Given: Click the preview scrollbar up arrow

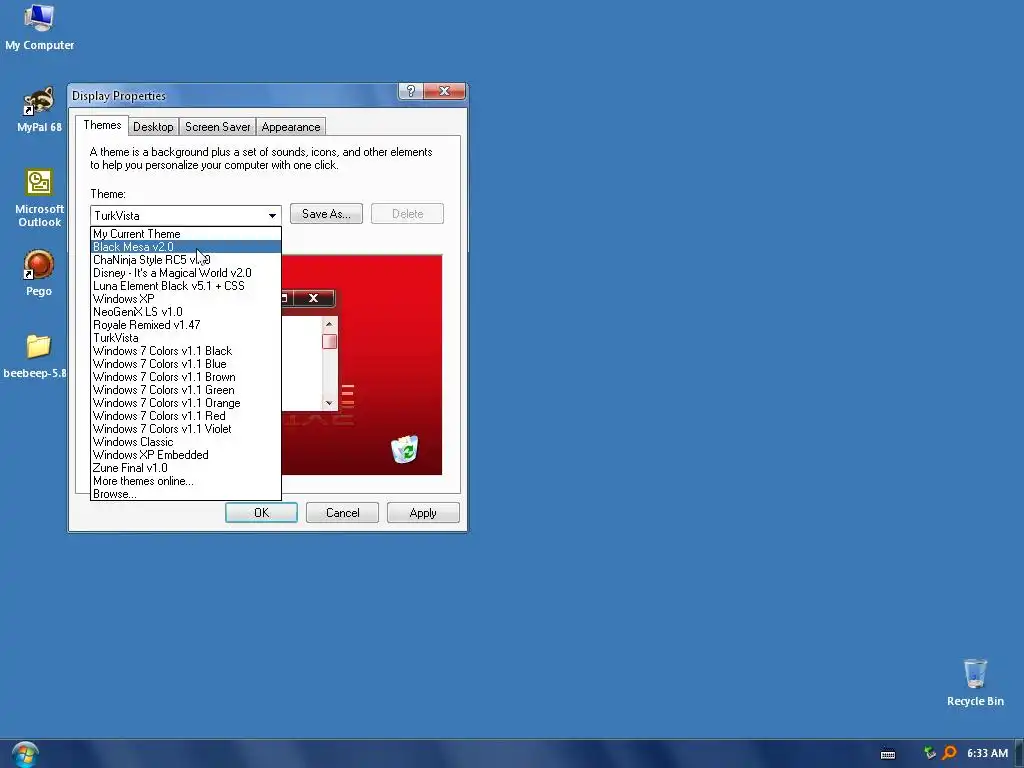Looking at the screenshot, I should pos(329,324).
